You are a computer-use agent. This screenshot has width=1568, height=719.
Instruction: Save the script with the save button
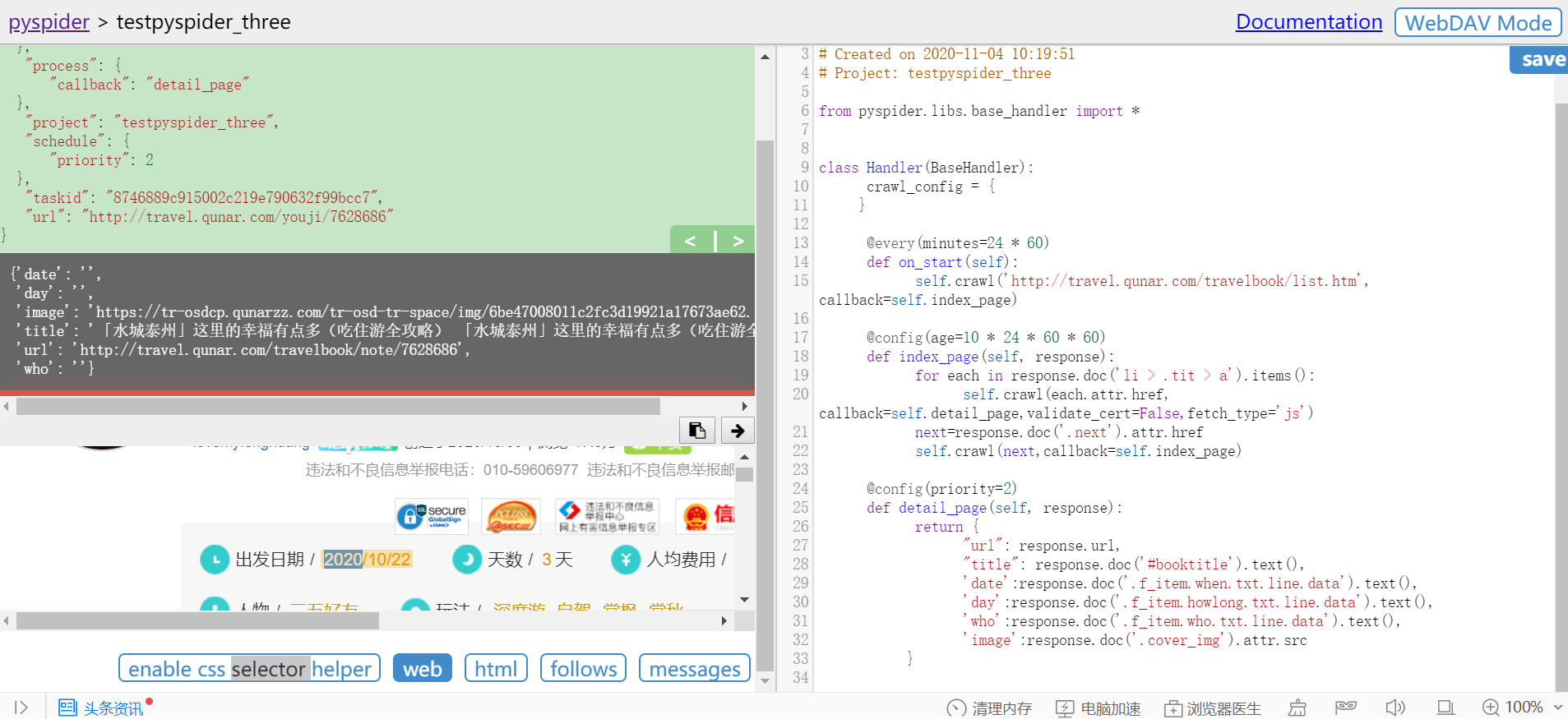coord(1541,59)
